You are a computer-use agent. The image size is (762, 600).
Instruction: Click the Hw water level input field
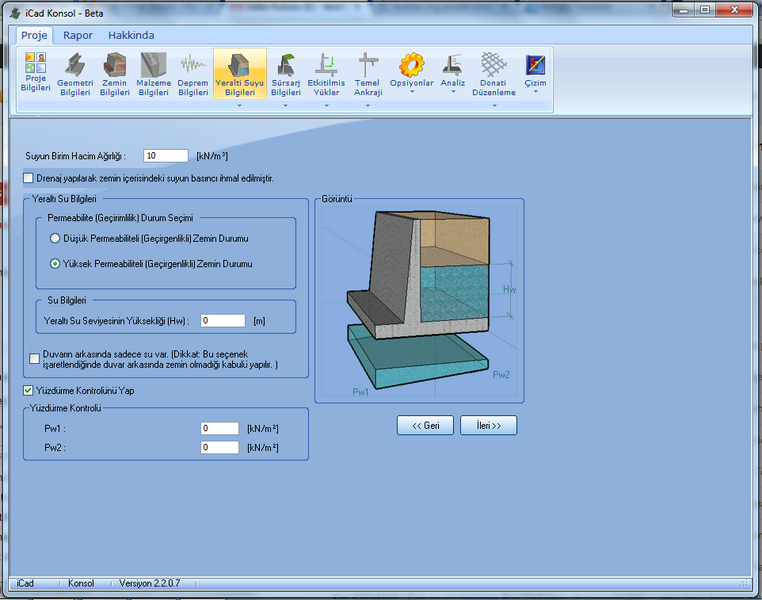(223, 321)
